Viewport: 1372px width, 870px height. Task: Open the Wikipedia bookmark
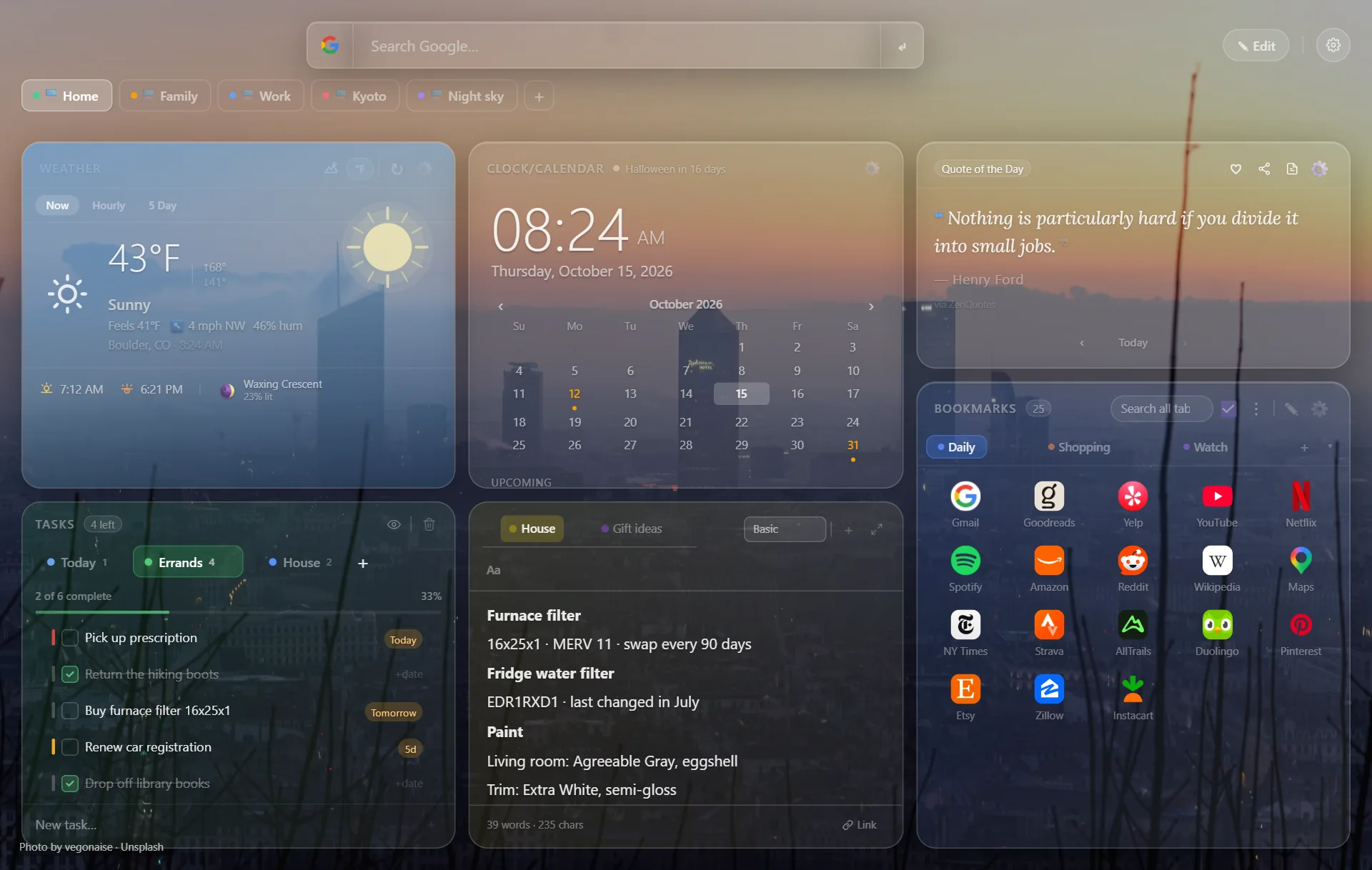point(1217,569)
